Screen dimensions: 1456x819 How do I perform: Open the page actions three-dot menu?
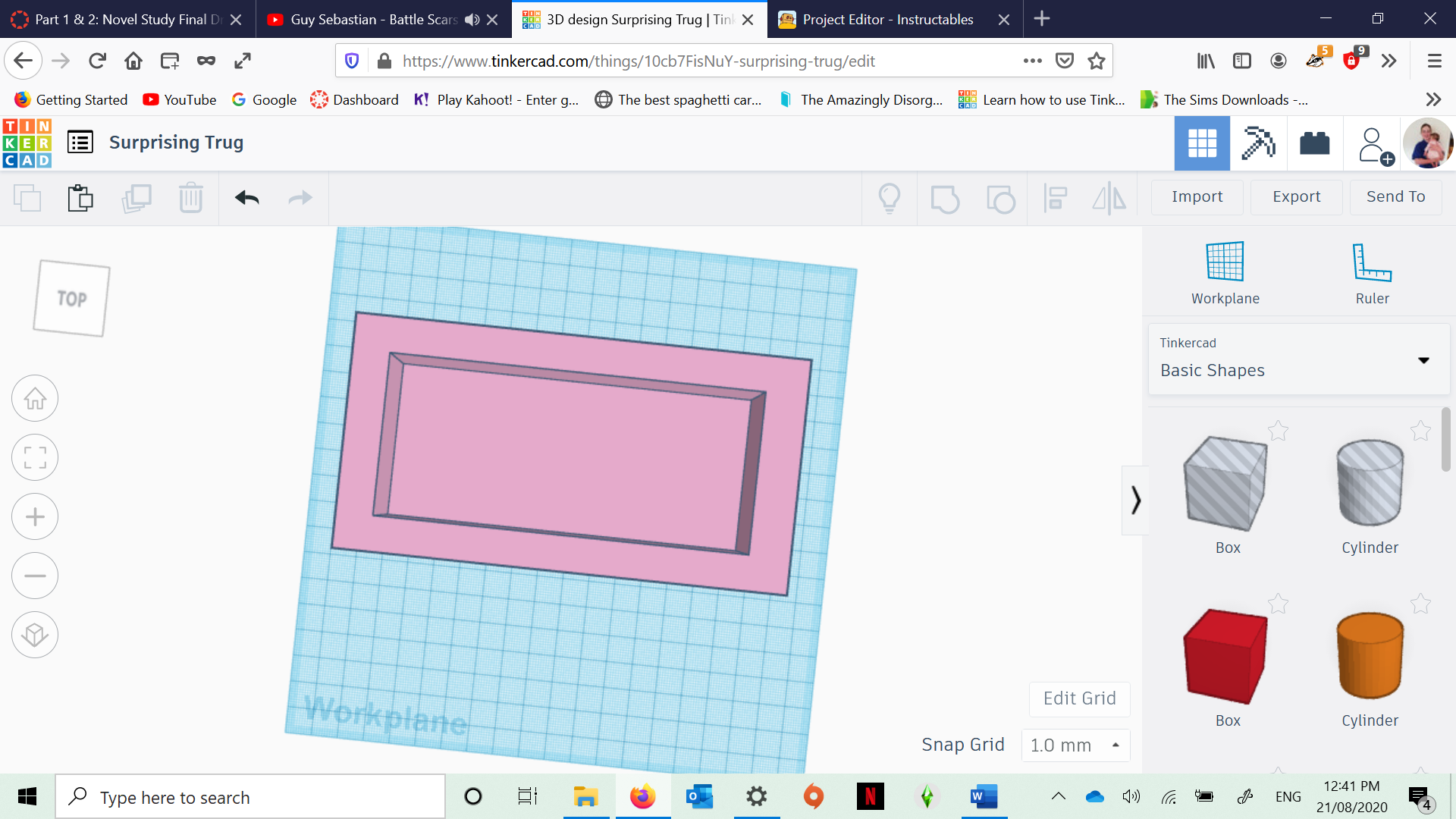pyautogui.click(x=1032, y=61)
